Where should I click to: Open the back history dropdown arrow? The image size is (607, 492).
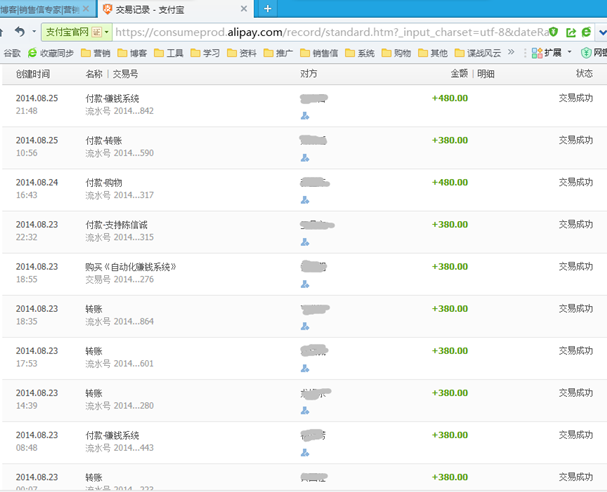[x=34, y=31]
